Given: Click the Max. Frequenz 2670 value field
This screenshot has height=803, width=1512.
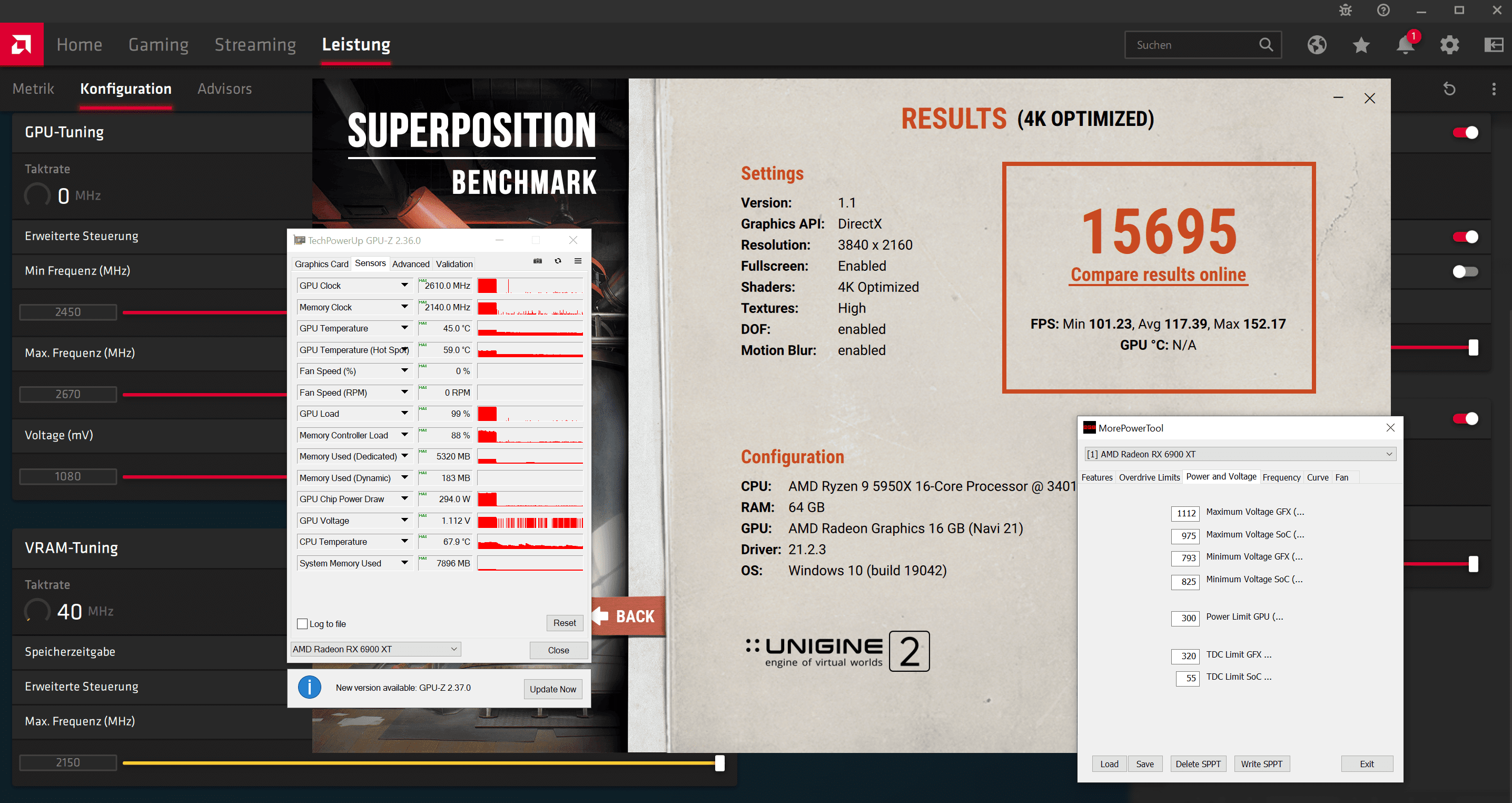Looking at the screenshot, I should 68,394.
